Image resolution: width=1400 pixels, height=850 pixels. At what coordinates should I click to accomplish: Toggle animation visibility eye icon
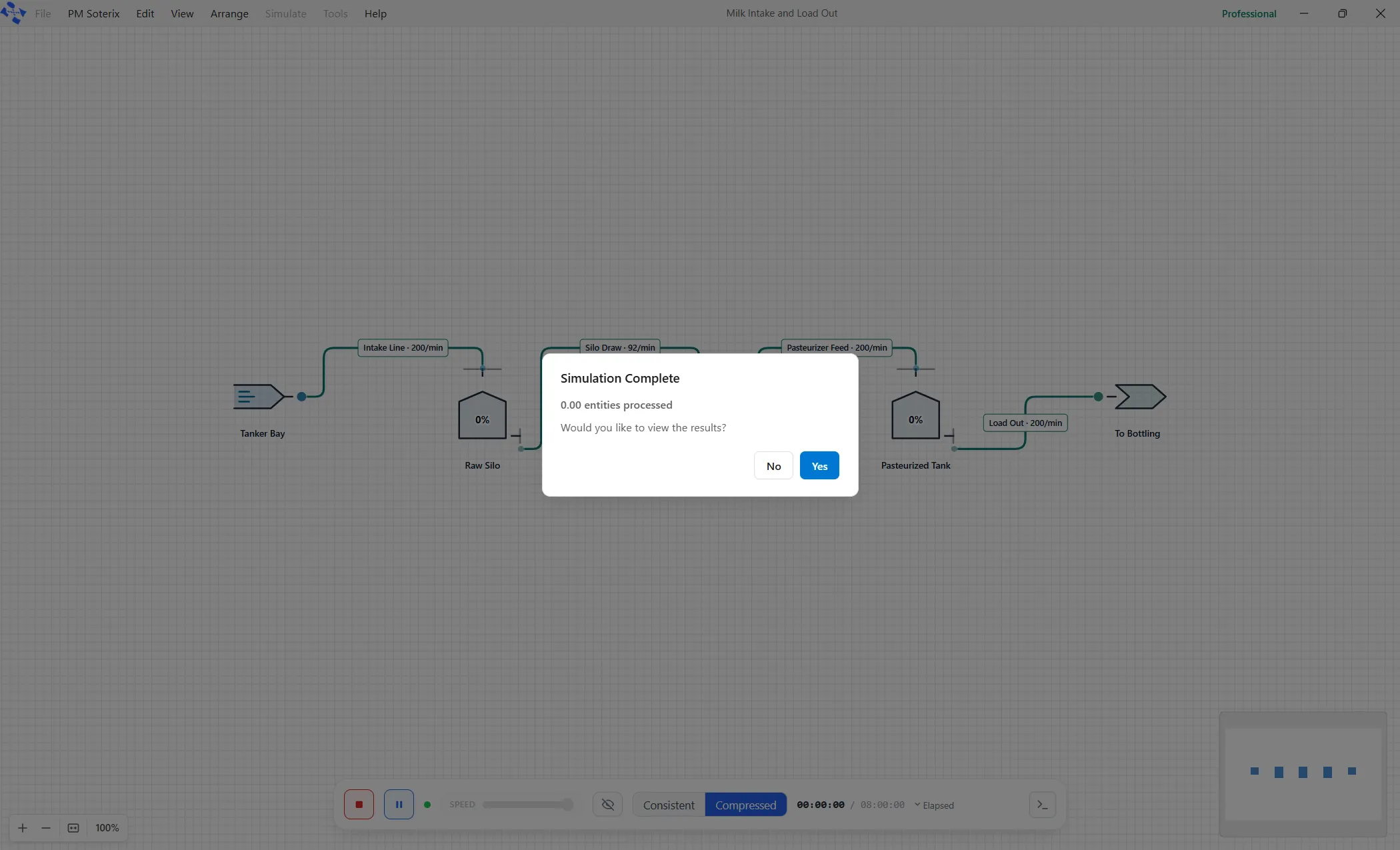(x=607, y=805)
